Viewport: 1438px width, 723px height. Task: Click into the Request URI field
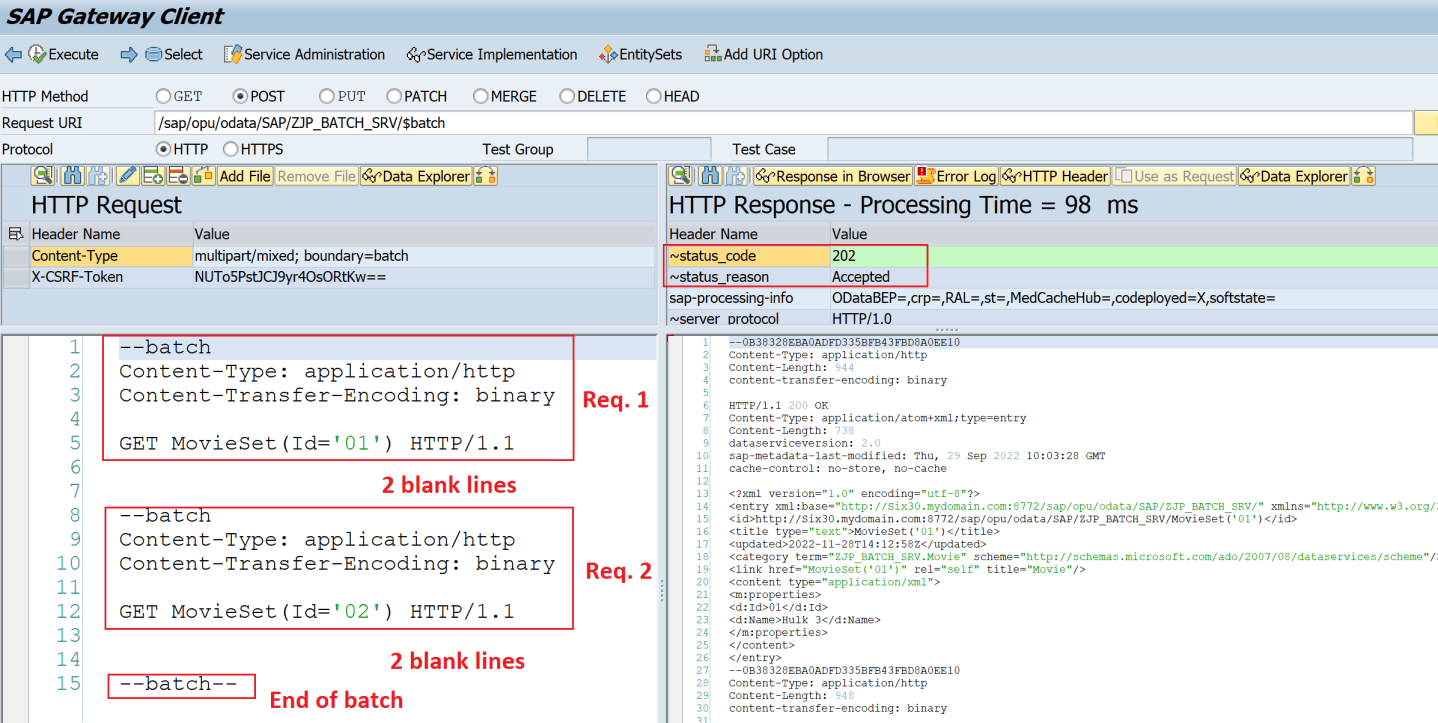coord(783,123)
